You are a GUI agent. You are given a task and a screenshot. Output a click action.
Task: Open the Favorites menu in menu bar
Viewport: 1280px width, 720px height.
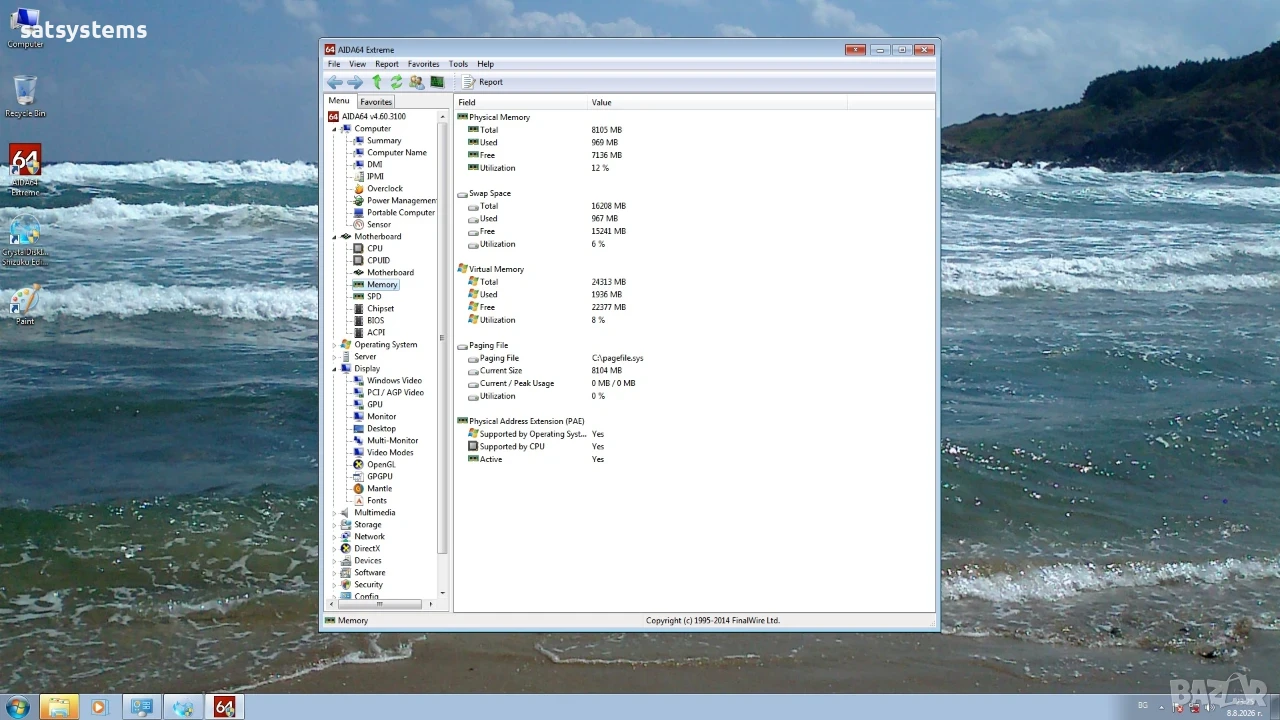click(423, 64)
